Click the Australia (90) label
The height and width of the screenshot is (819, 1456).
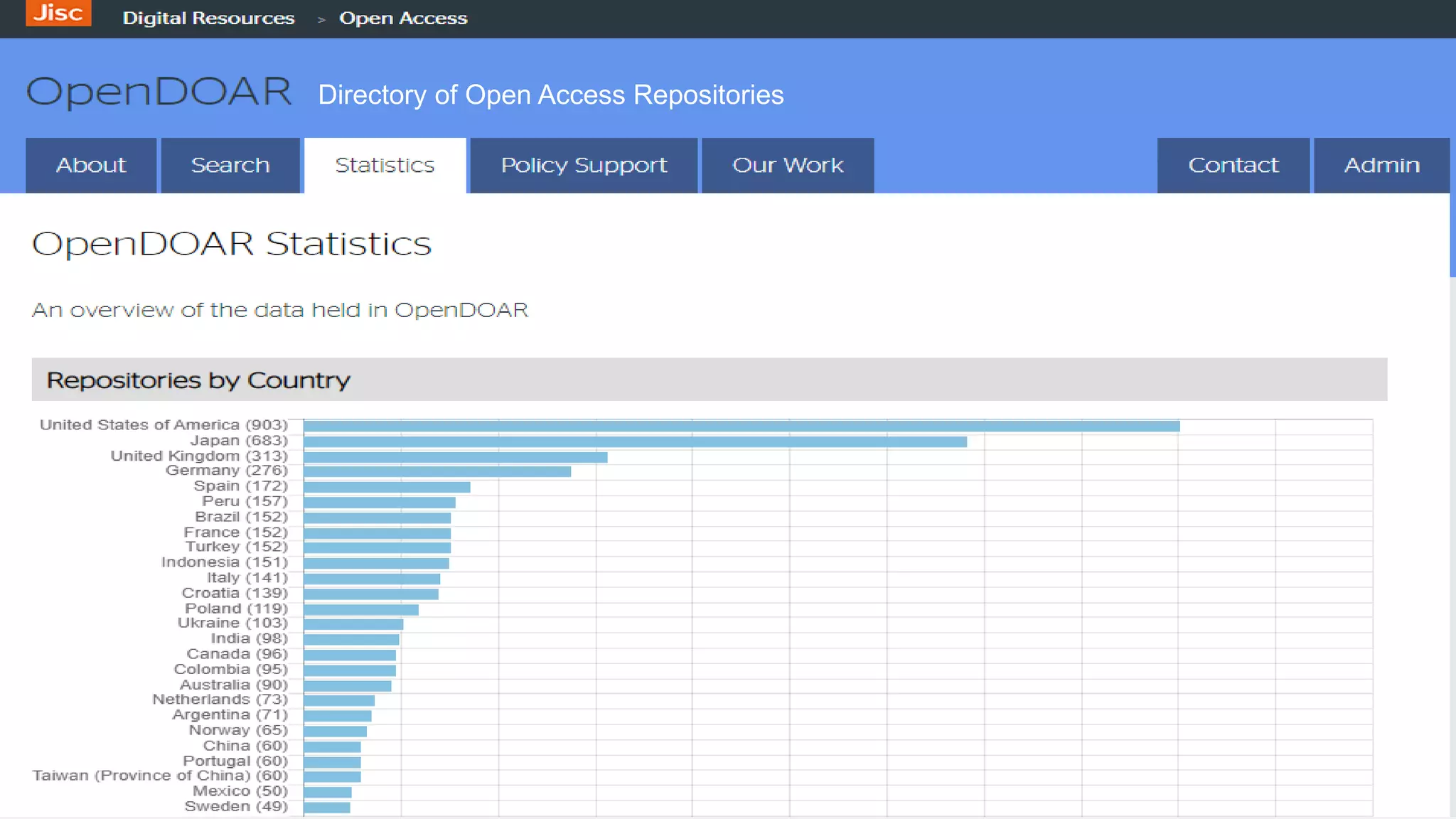coord(234,685)
